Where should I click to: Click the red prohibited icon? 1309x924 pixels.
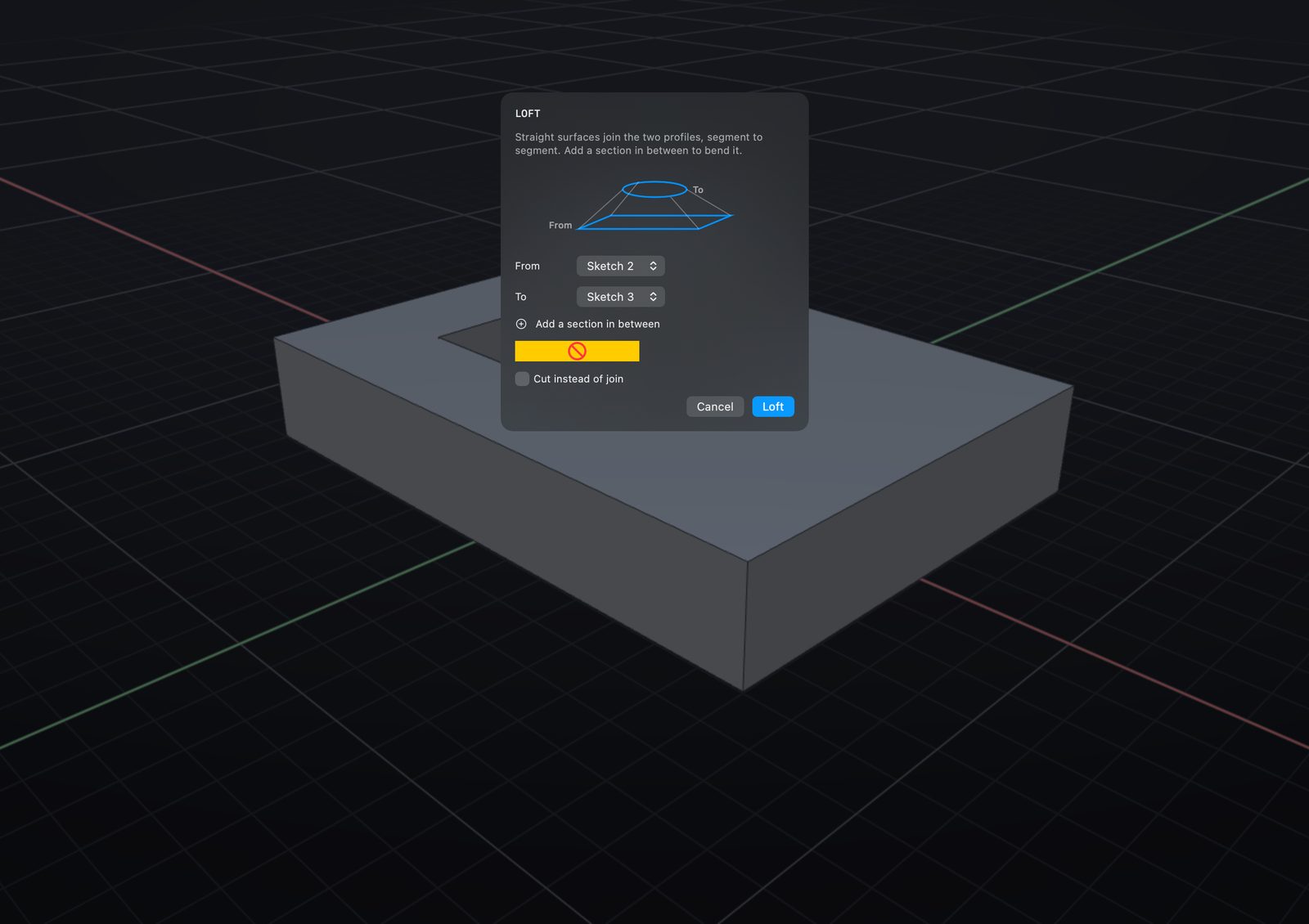pyautogui.click(x=577, y=351)
